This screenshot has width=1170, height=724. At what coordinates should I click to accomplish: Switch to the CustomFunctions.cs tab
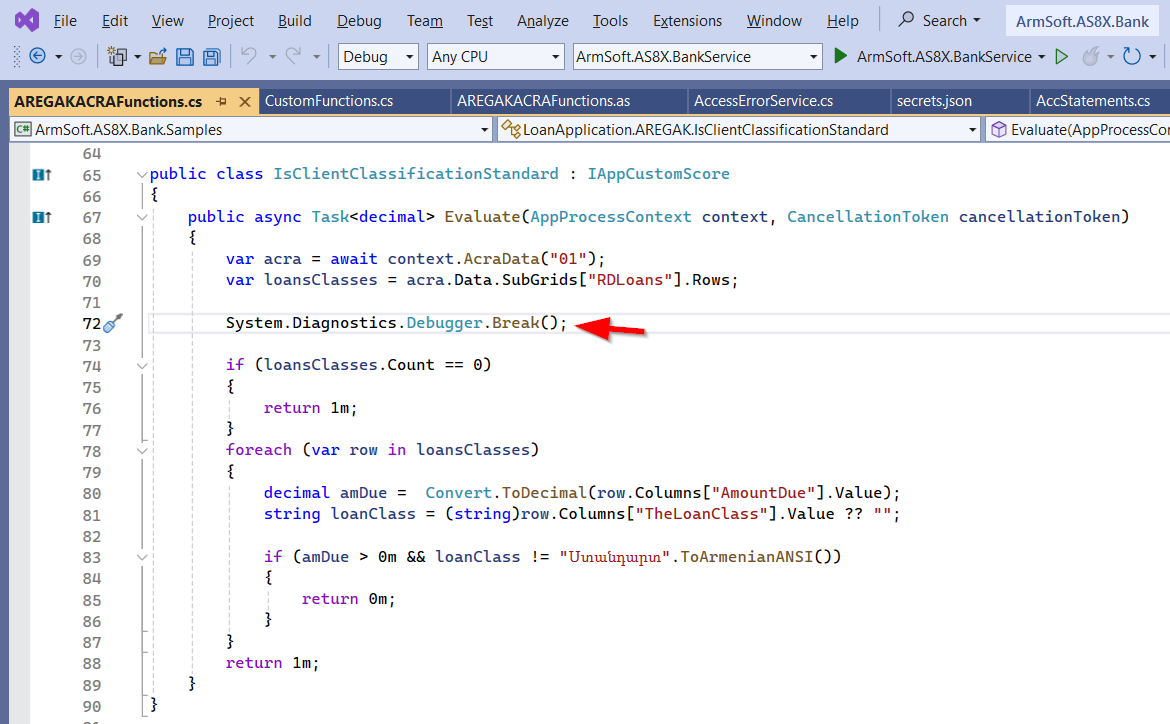click(x=329, y=101)
